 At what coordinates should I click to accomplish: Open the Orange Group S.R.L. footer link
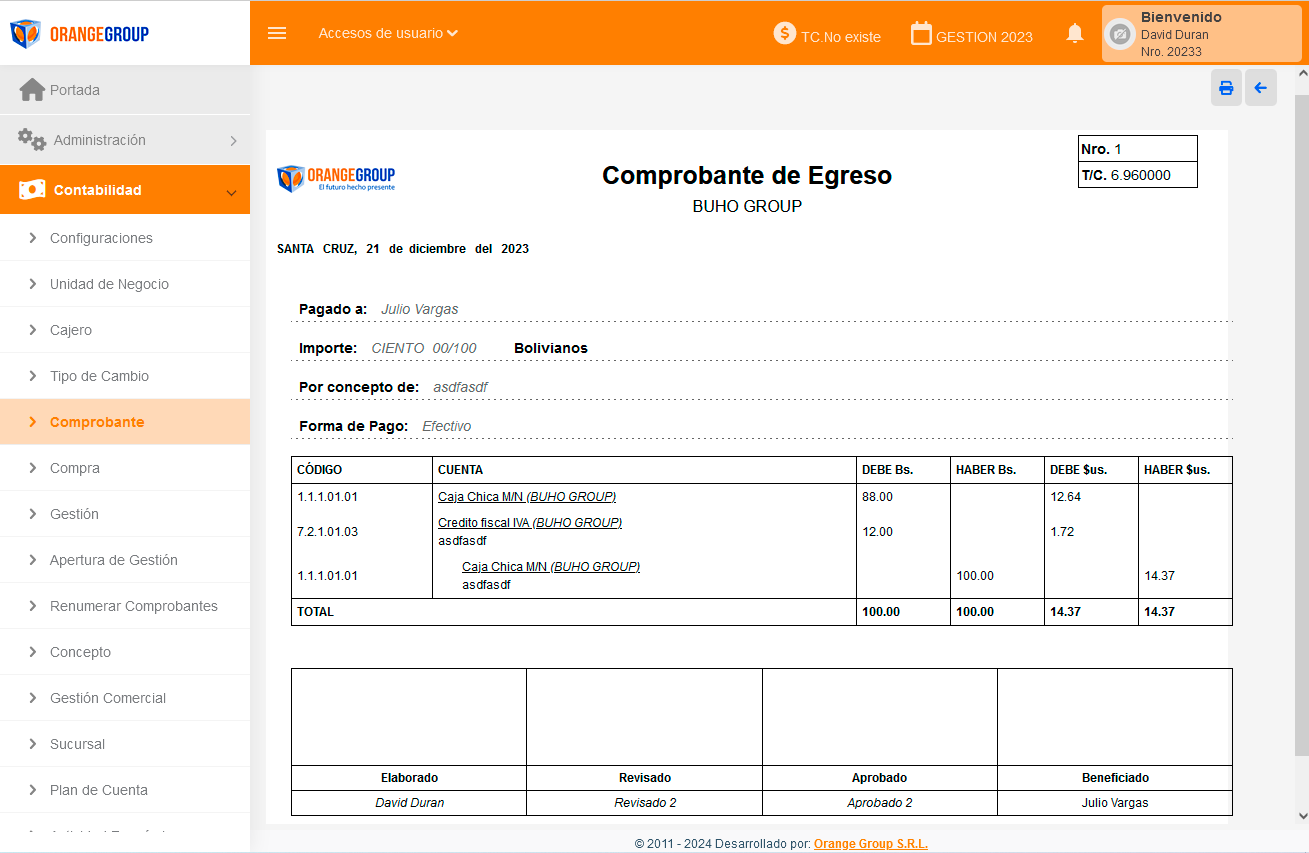(870, 844)
